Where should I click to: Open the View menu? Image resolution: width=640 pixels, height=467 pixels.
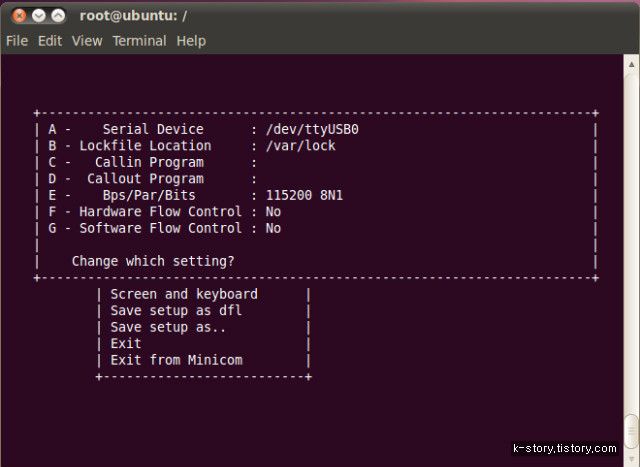87,41
